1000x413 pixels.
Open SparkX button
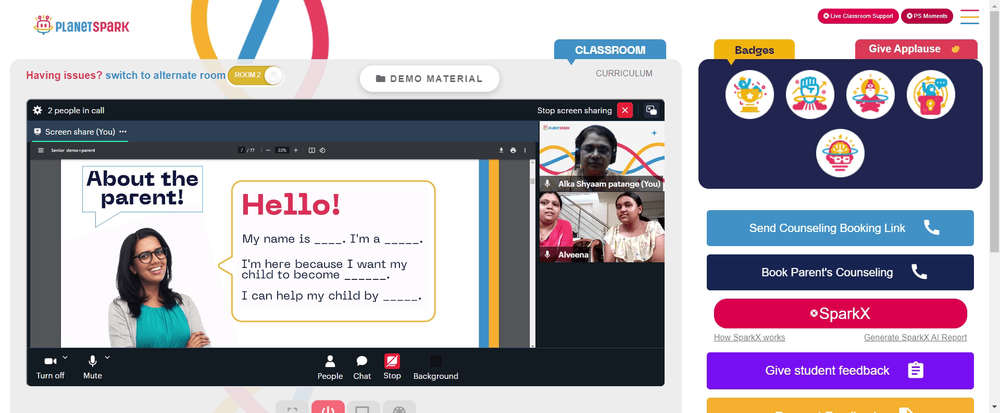click(x=840, y=314)
